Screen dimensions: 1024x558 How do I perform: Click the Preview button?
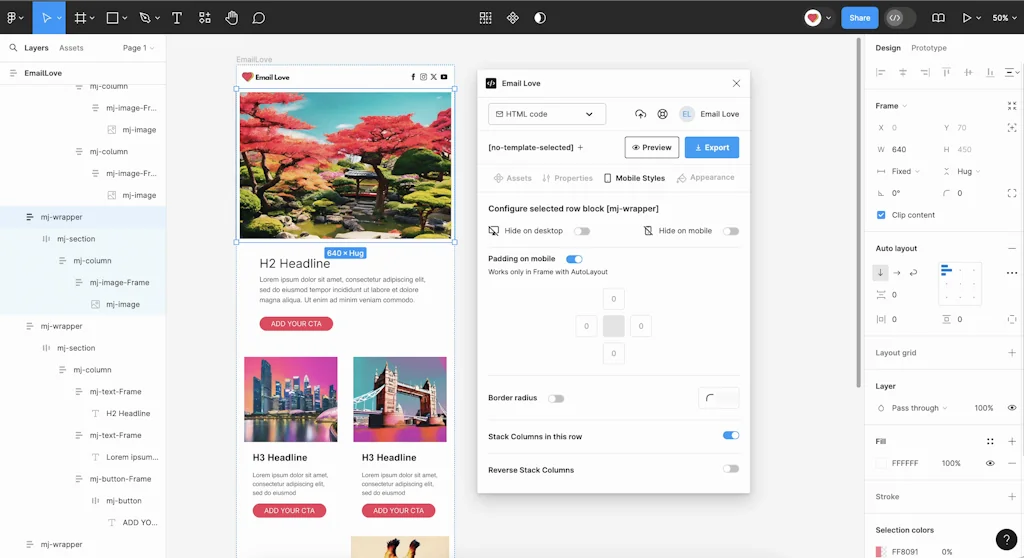tap(652, 147)
